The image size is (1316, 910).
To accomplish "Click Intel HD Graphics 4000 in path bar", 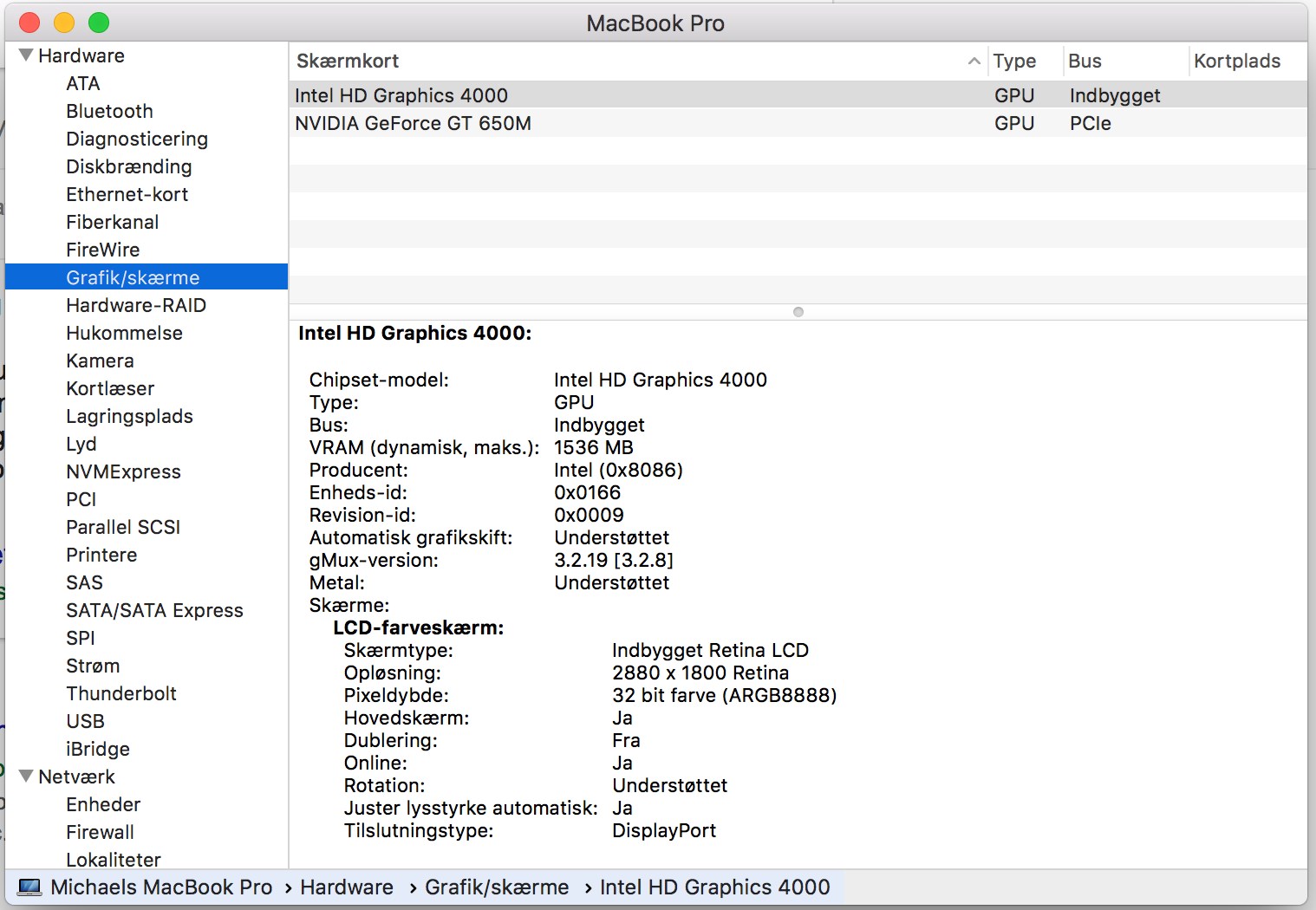I will pyautogui.click(x=715, y=887).
